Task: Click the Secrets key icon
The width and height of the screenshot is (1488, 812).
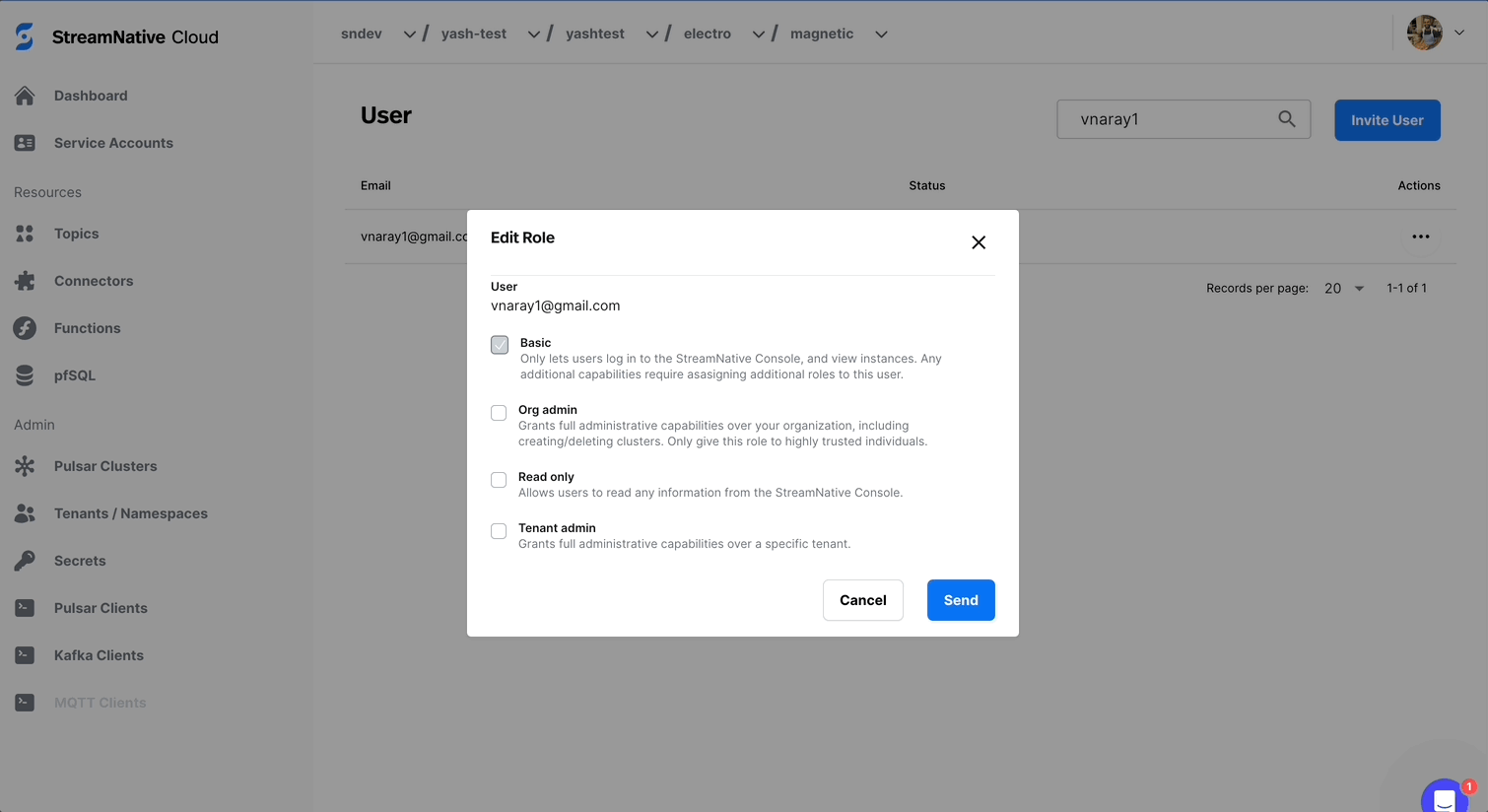Action: click(25, 561)
